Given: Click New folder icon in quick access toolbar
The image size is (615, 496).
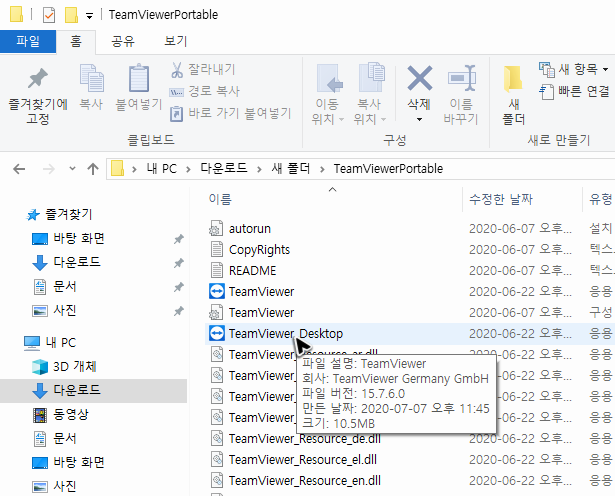Looking at the screenshot, I should pyautogui.click(x=71, y=15).
